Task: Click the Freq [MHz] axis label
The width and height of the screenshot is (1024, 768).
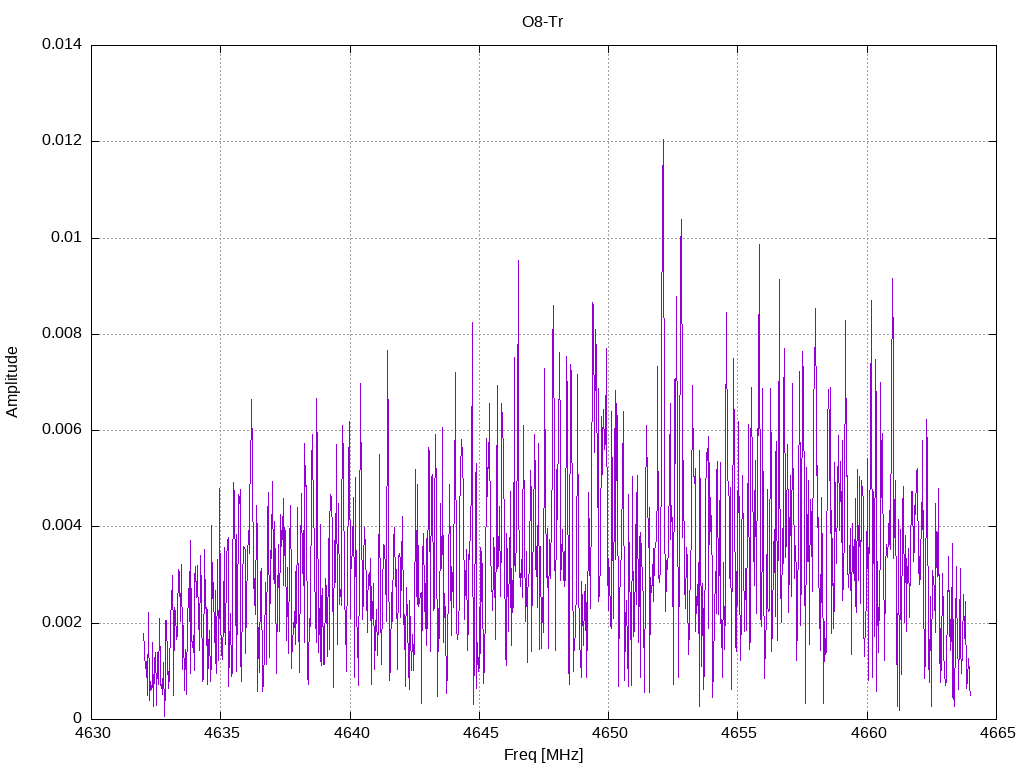Action: [543, 755]
